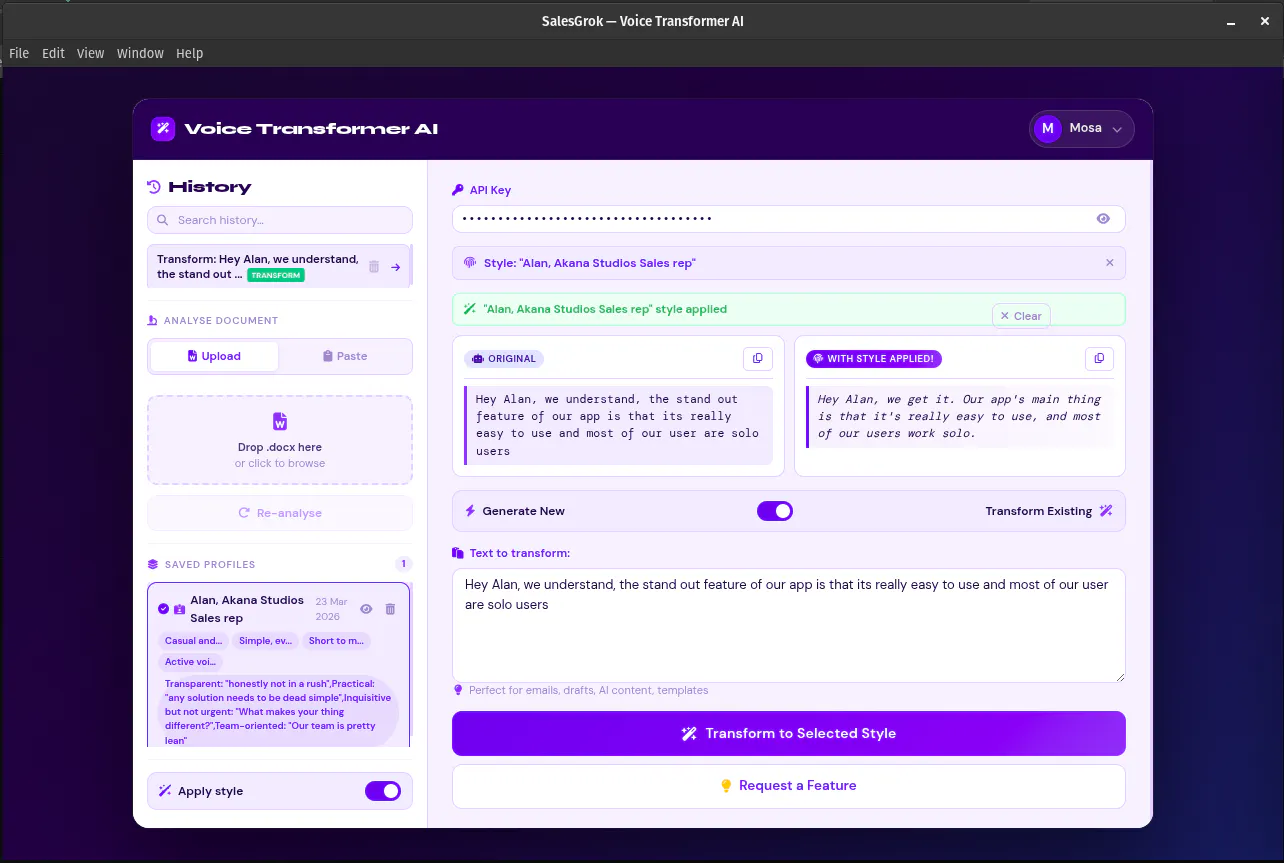The width and height of the screenshot is (1284, 863).
Task: Click the original message text block
Action: [617, 425]
